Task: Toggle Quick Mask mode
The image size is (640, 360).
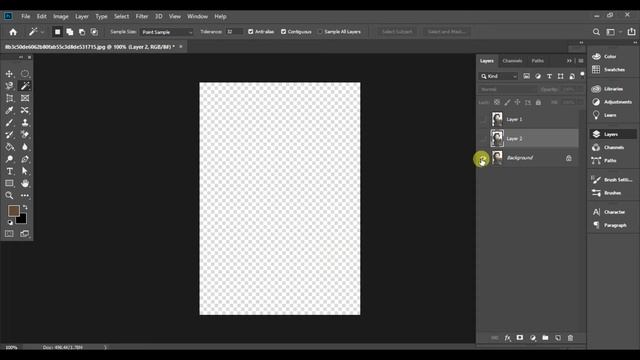Action: [9, 233]
